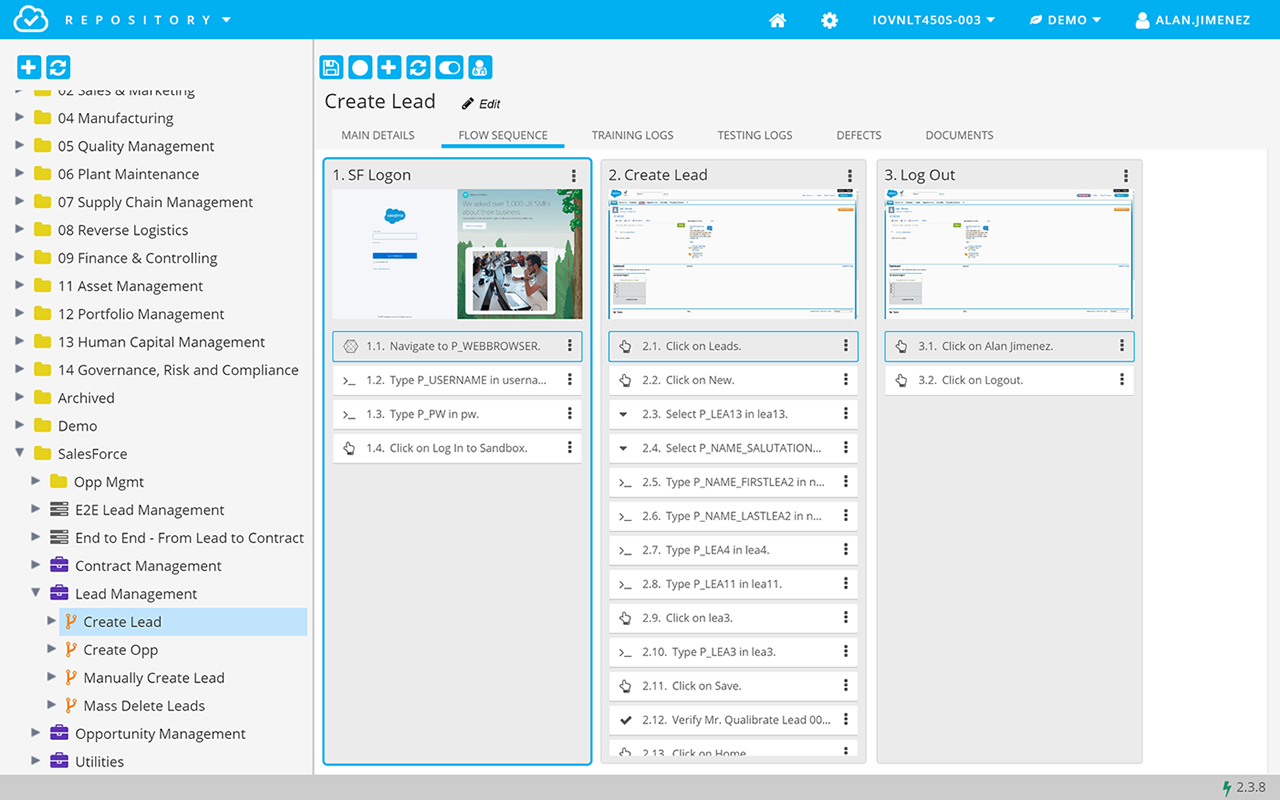Open the options menu for 2. Create Lead card
The width and height of the screenshot is (1280, 800).
tap(850, 175)
